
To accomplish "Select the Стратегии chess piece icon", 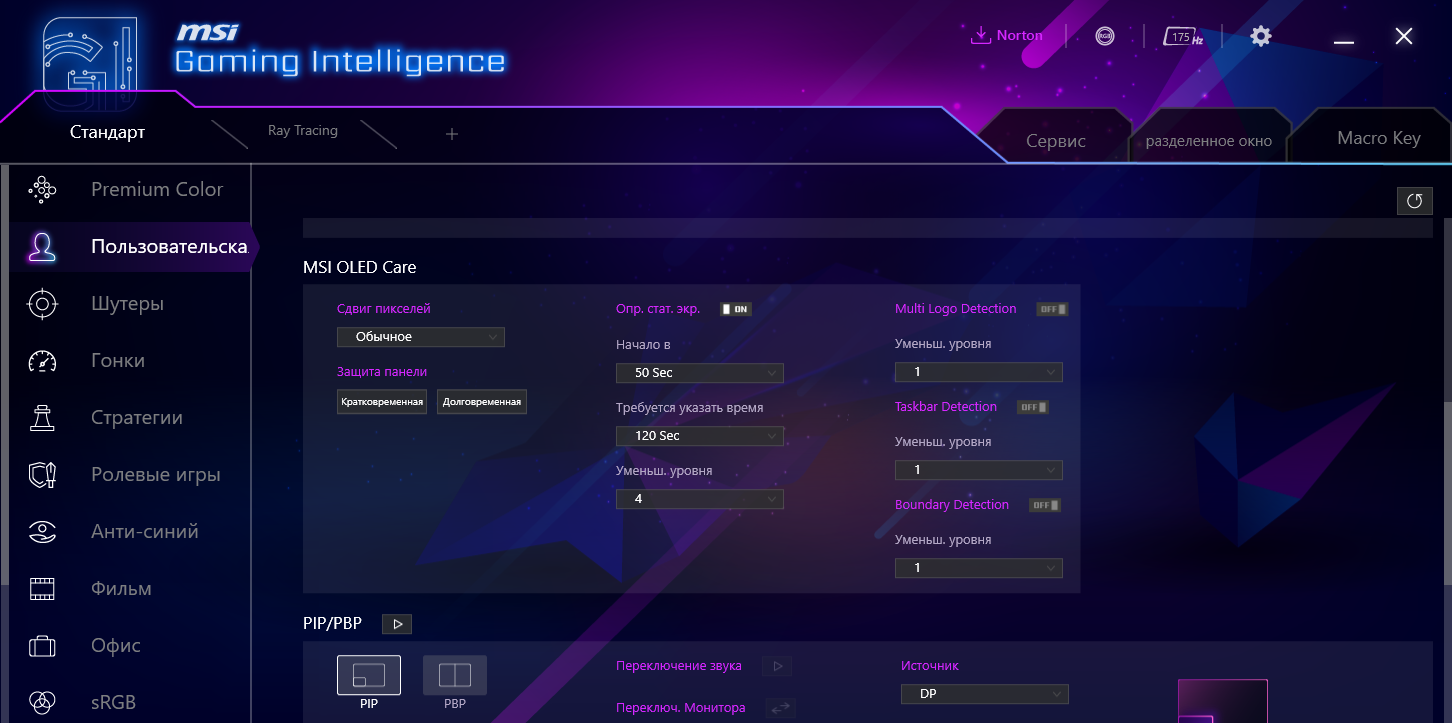I will 42,417.
